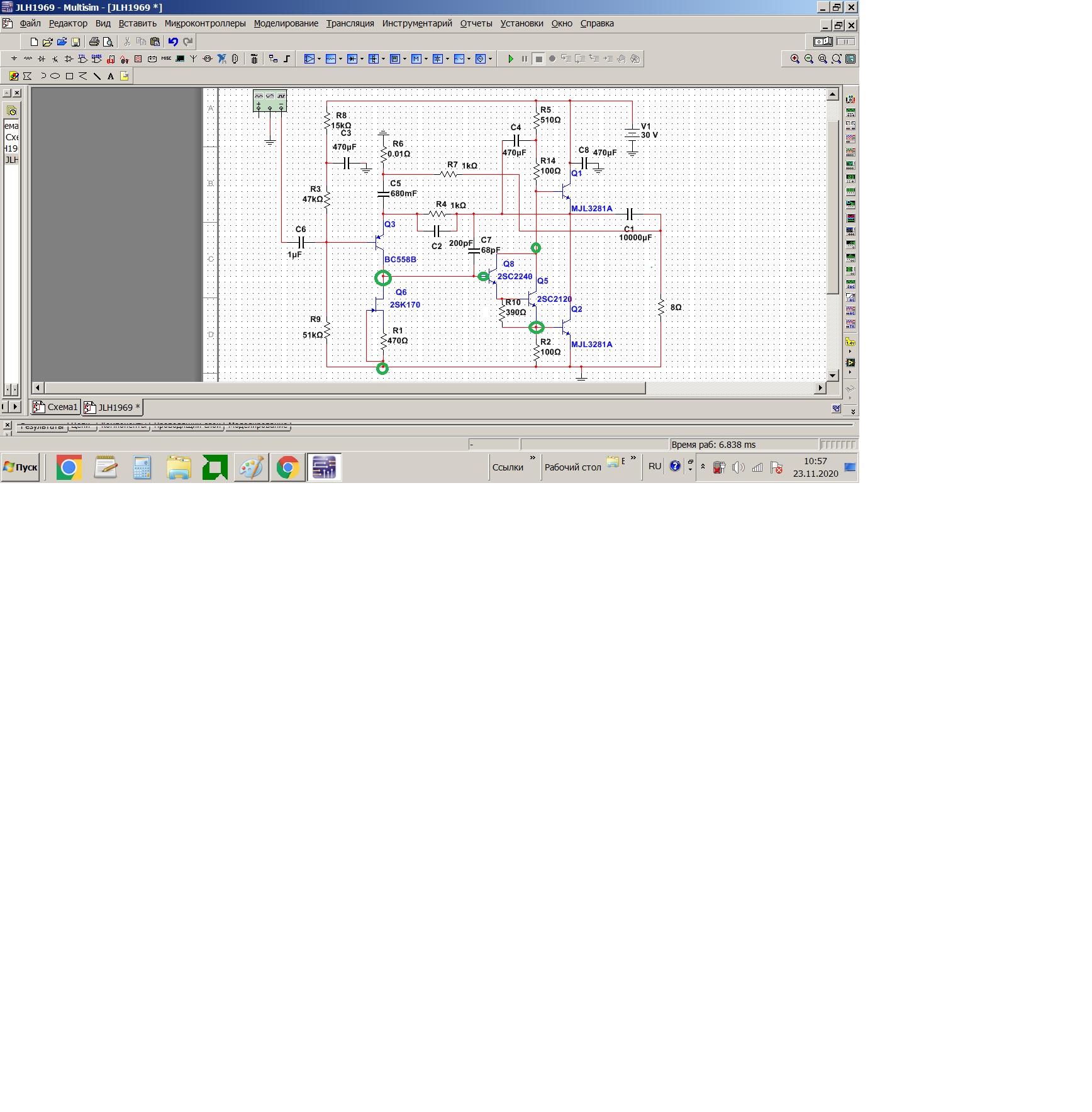Place a diode component
1092x1112 pixels.
[42, 58]
